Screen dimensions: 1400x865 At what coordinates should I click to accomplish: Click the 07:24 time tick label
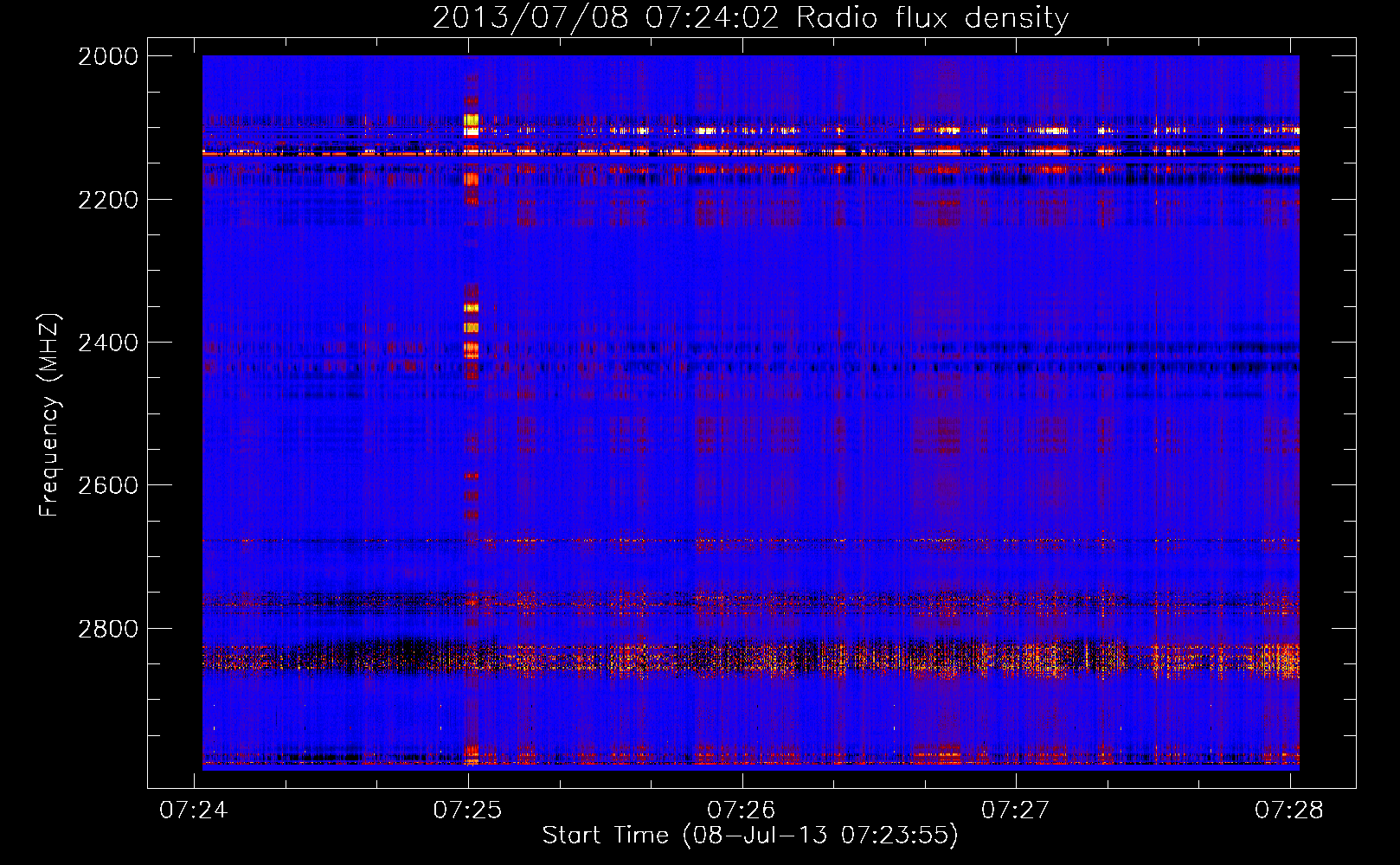coord(194,810)
